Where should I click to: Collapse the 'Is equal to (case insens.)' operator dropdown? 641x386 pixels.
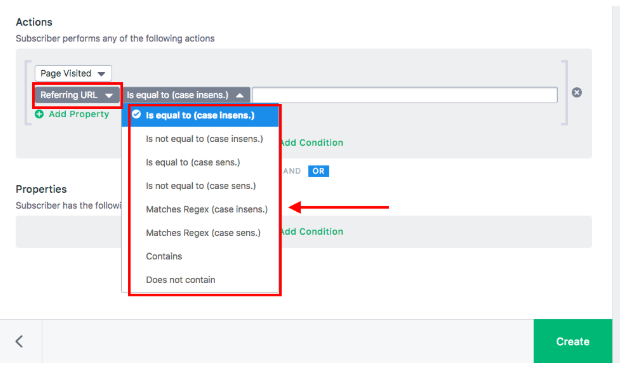click(x=185, y=95)
